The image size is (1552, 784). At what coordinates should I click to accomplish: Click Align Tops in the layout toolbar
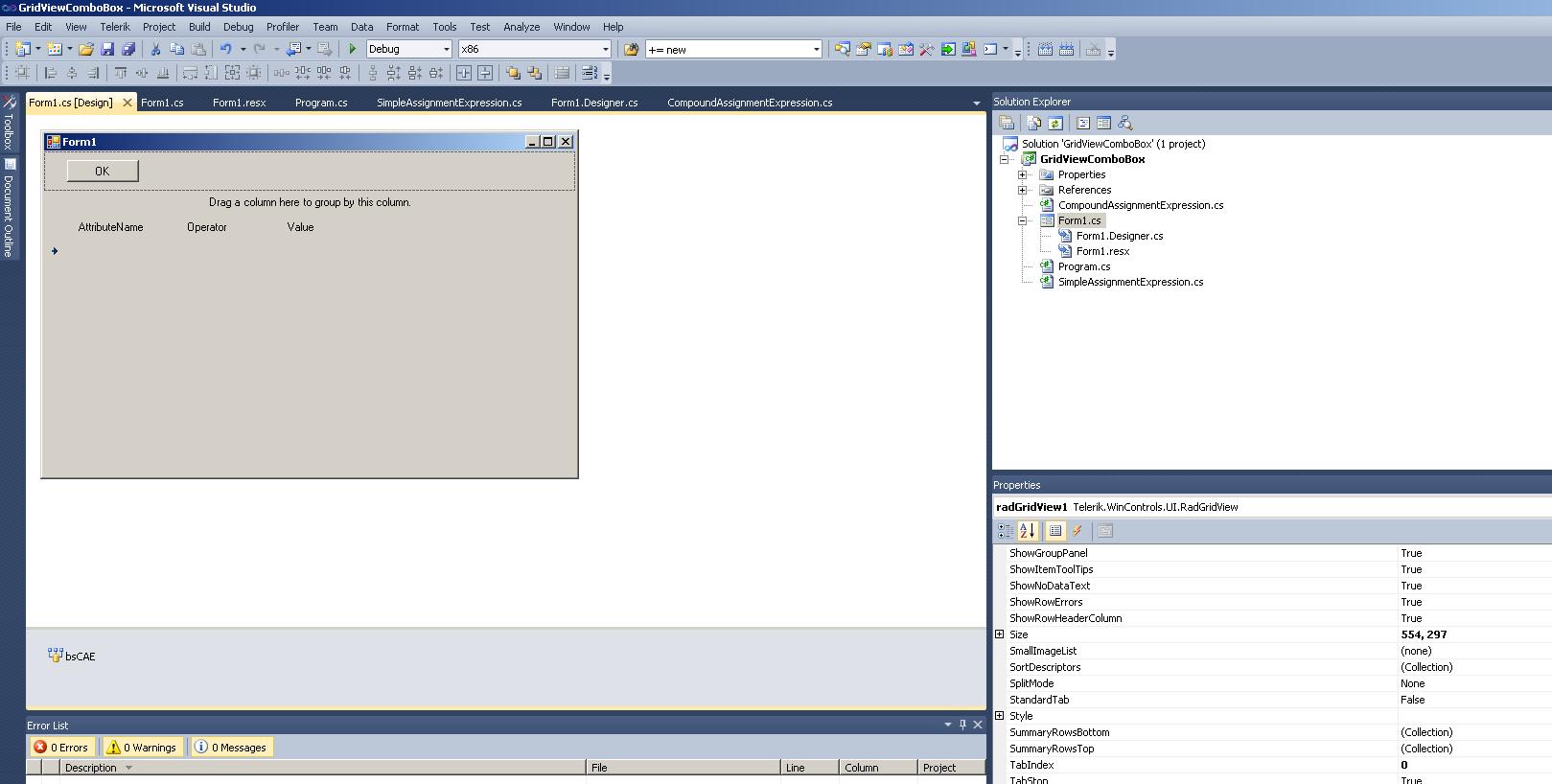click(x=121, y=73)
